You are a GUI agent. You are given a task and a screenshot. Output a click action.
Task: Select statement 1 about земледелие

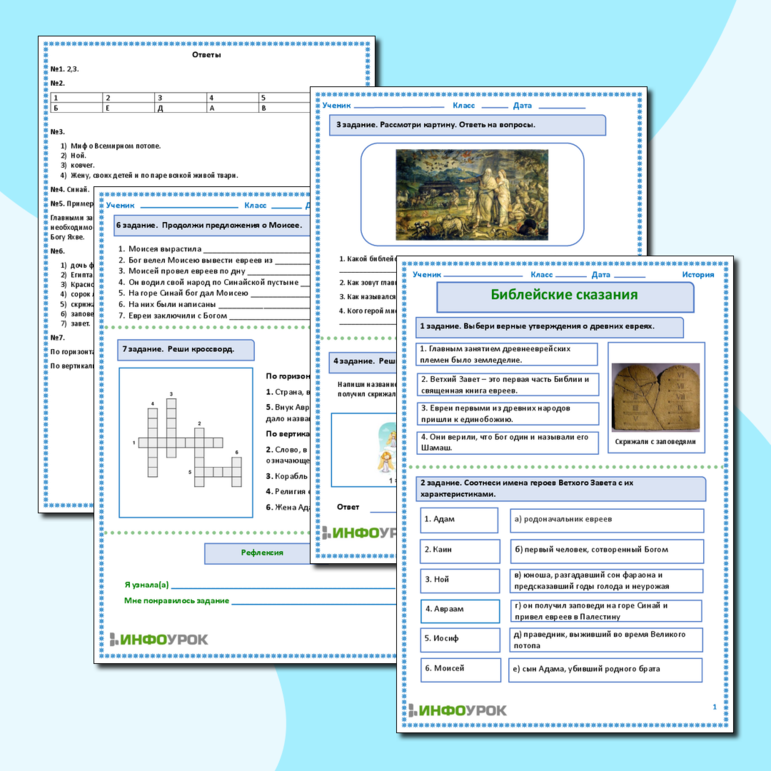pos(506,354)
